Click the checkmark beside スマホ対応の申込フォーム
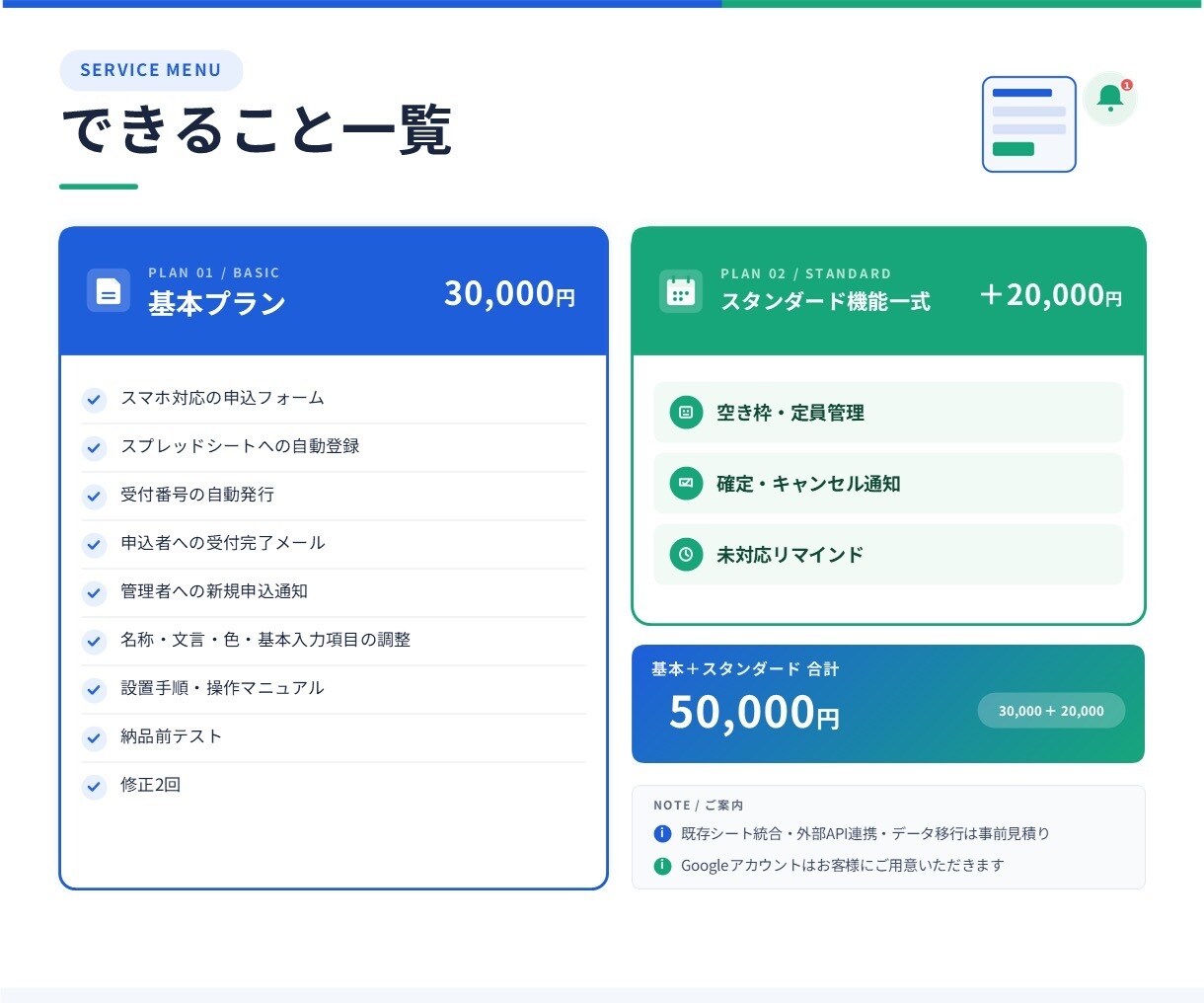The image size is (1204, 1003). click(x=94, y=400)
